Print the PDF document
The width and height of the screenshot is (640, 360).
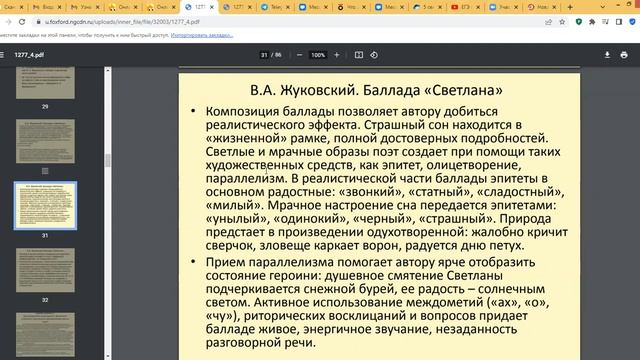(624, 55)
